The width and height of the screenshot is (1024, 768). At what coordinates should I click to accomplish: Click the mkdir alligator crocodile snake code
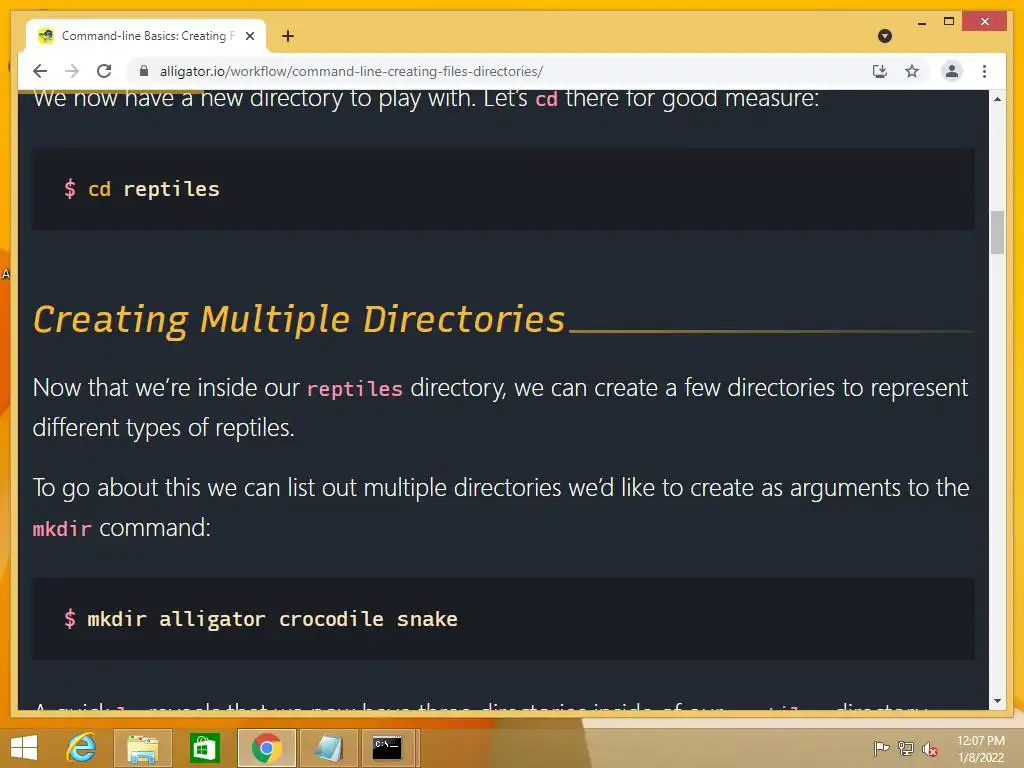pyautogui.click(x=272, y=618)
